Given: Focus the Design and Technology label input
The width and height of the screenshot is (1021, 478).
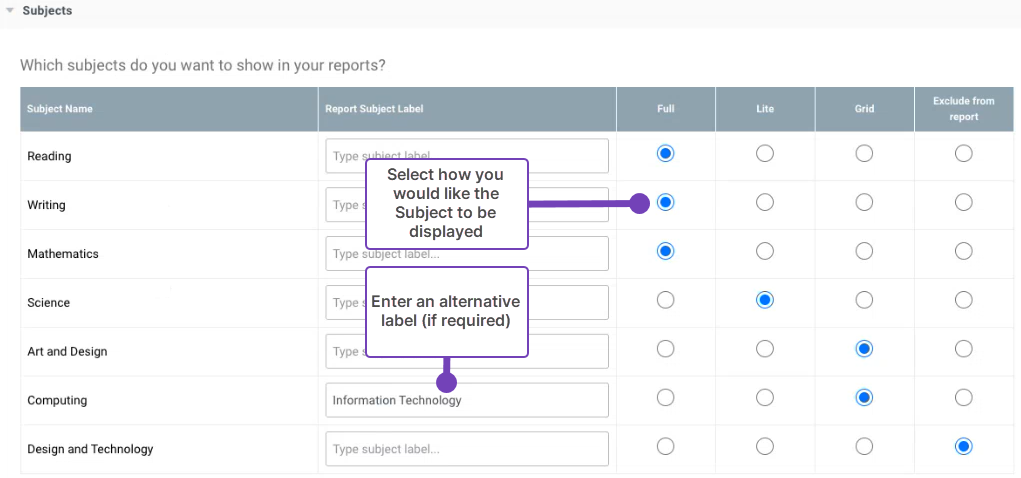Looking at the screenshot, I should pyautogui.click(x=466, y=449).
